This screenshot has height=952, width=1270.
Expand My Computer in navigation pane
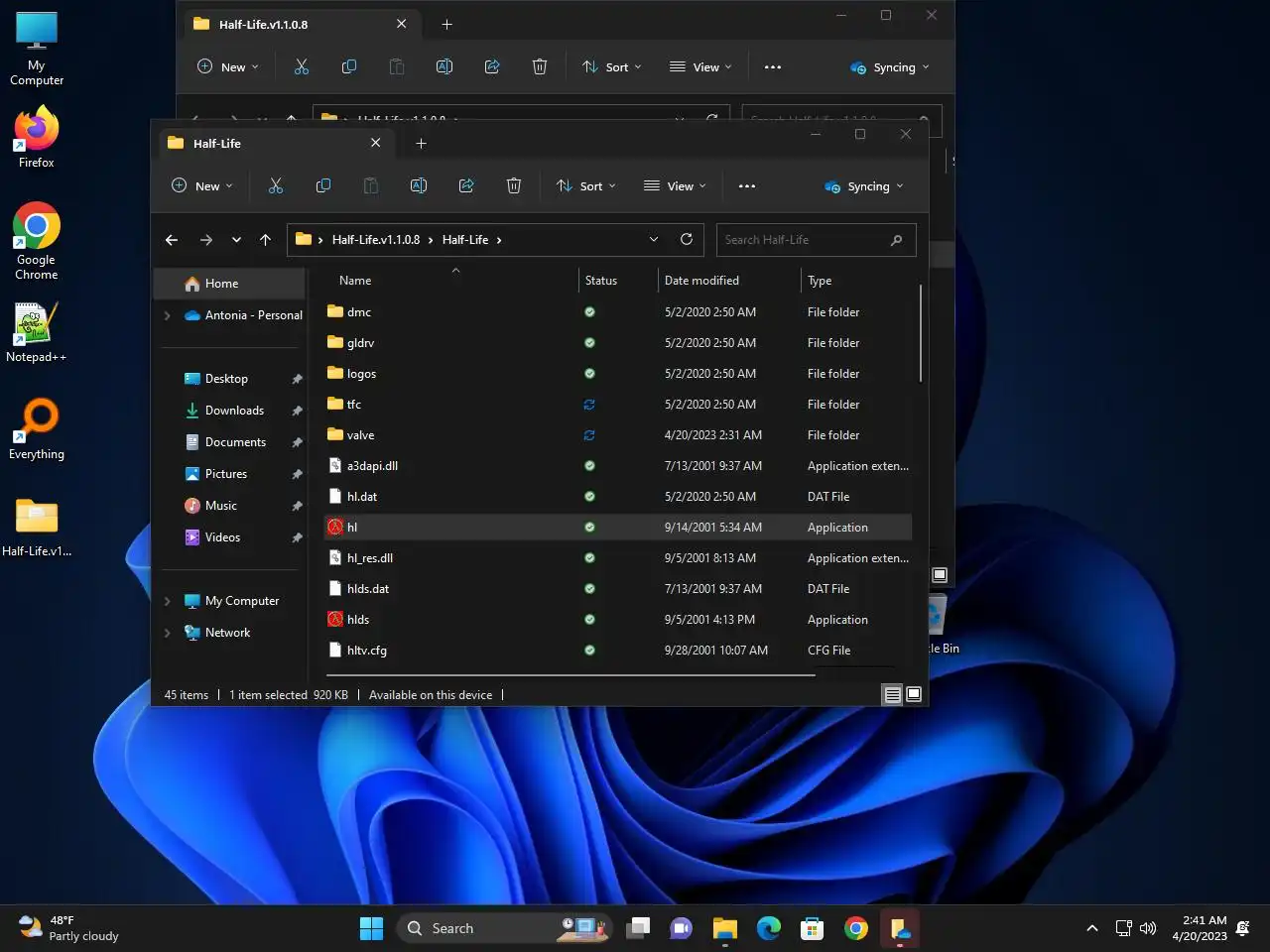click(167, 601)
